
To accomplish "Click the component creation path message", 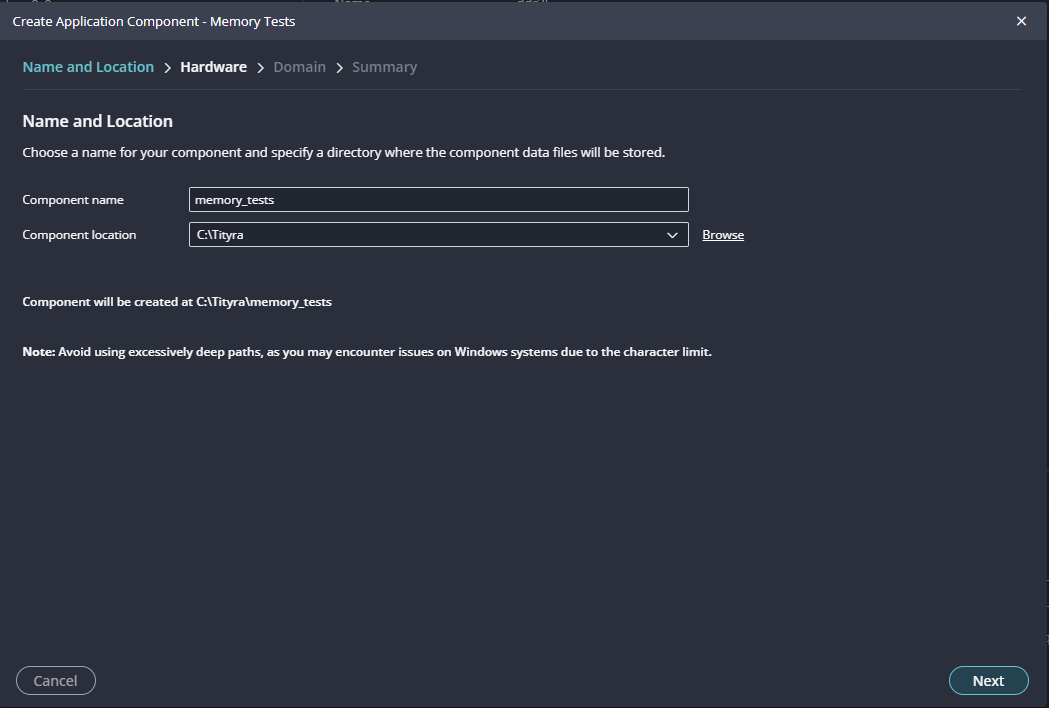I will pyautogui.click(x=177, y=302).
